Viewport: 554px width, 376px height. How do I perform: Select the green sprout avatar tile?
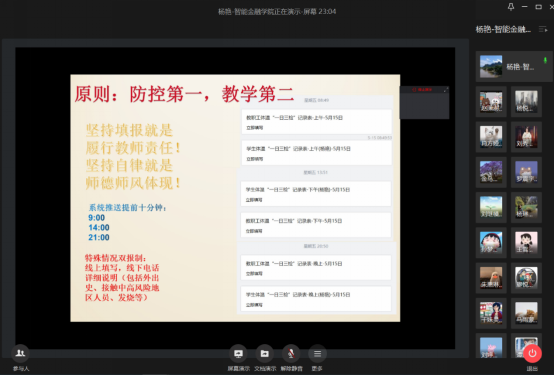click(491, 207)
